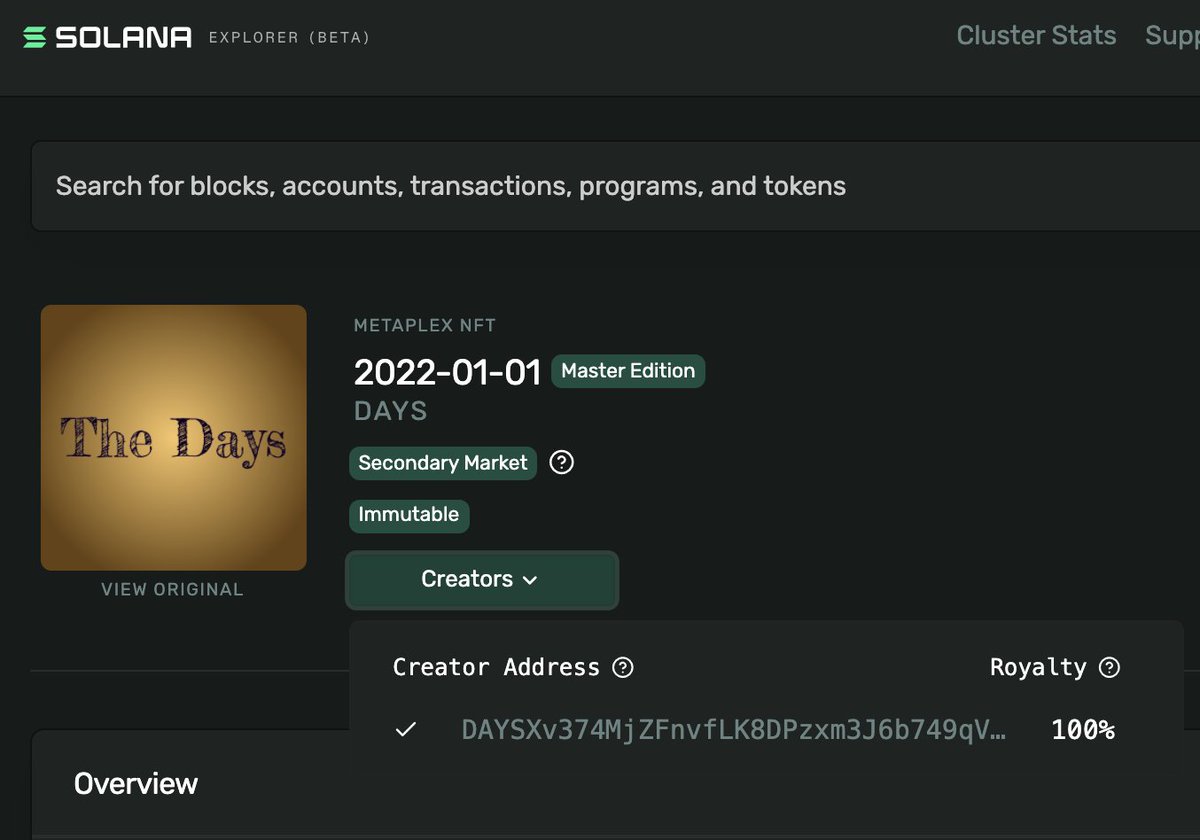Open help icon next to Royalty

click(1109, 667)
